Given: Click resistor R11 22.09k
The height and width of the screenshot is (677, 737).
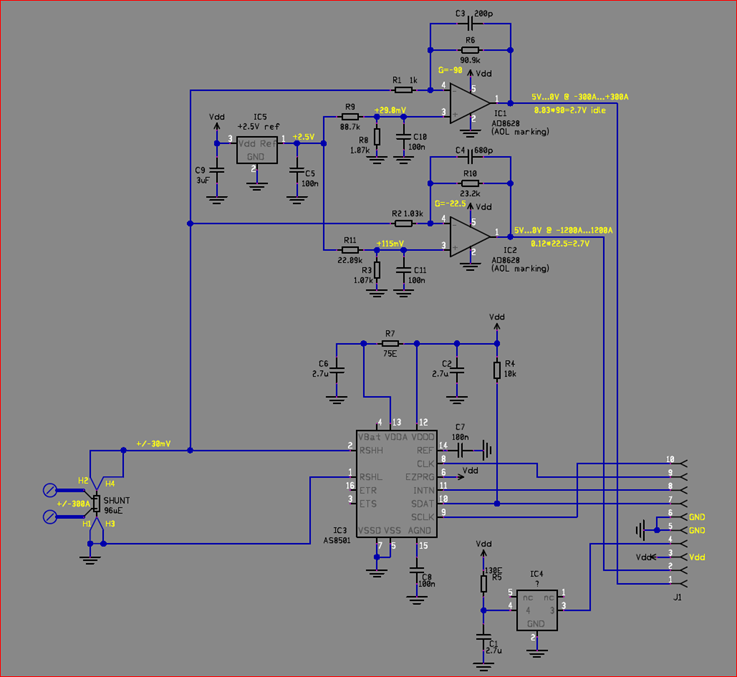Looking at the screenshot, I should tap(350, 249).
